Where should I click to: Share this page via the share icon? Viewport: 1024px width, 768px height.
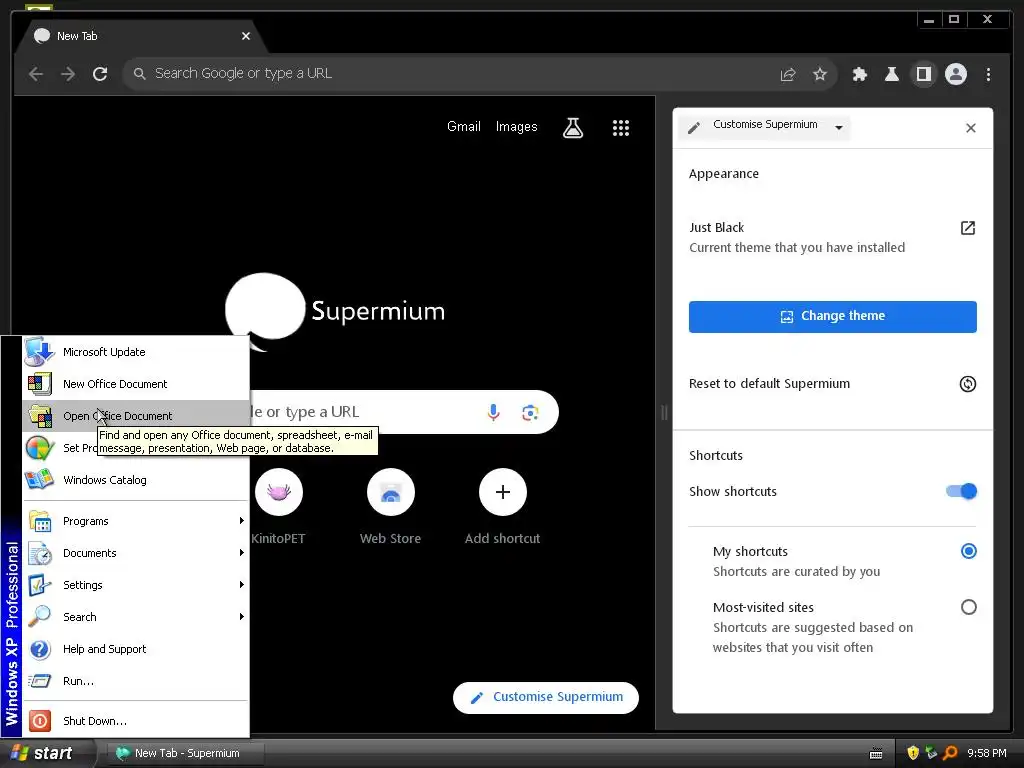coord(788,74)
